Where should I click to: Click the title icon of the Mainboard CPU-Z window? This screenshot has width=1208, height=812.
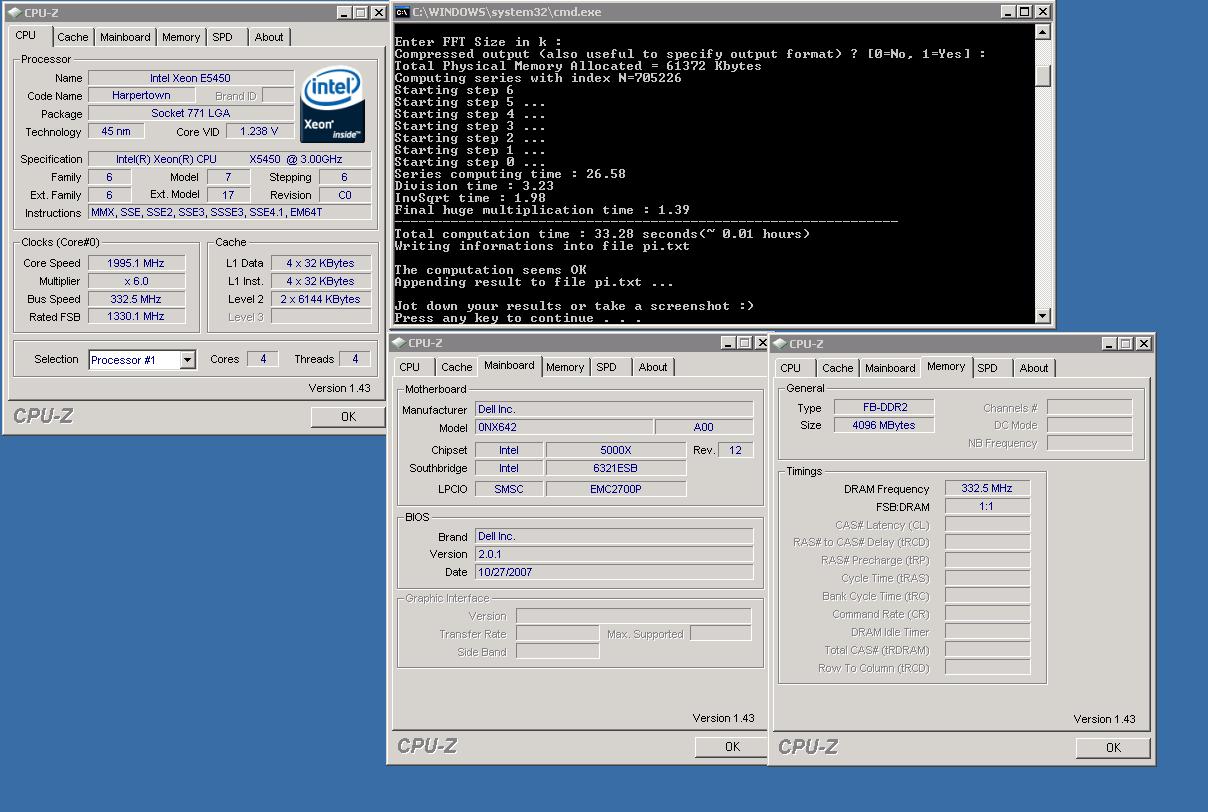pos(398,343)
